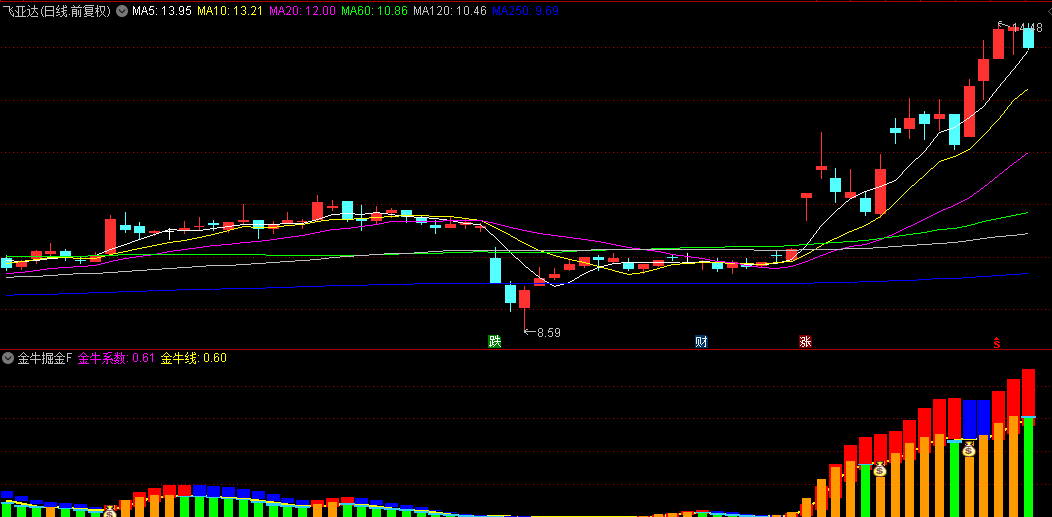The width and height of the screenshot is (1052, 517).
Task: Click the 金牛掘金F indicator name
Action: pos(44,358)
